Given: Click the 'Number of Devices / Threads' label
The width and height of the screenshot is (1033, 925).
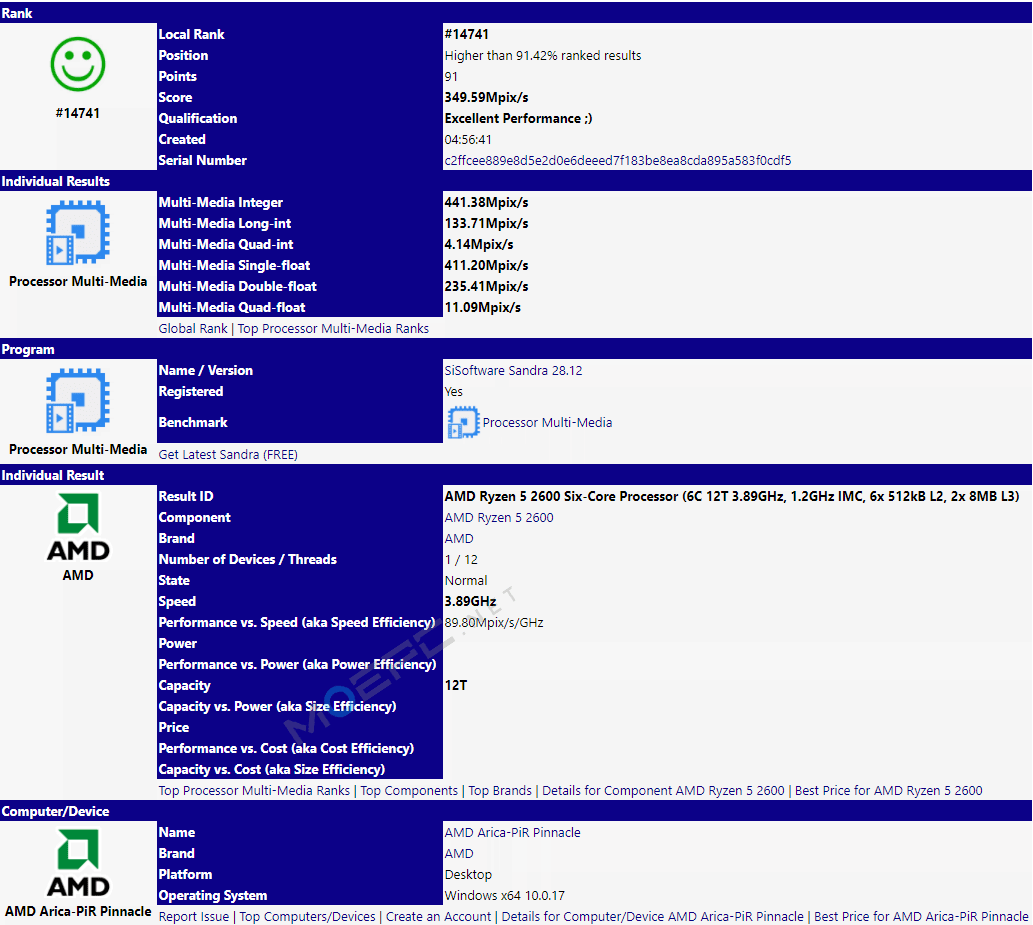Looking at the screenshot, I should 247,559.
